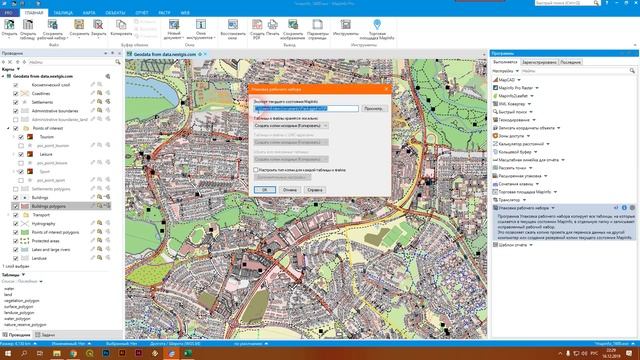640x360 pixels.
Task: Click the Сохранить (Save) ribbon icon
Action: pyautogui.click(x=79, y=24)
